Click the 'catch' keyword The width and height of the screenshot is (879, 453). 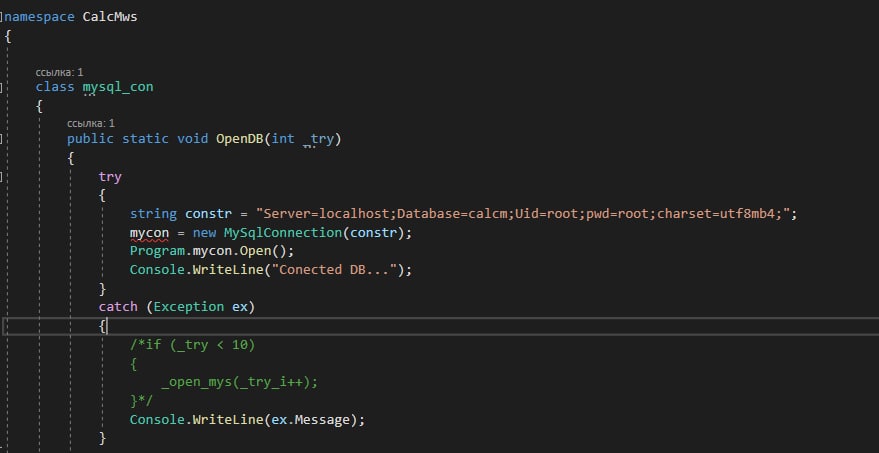118,307
